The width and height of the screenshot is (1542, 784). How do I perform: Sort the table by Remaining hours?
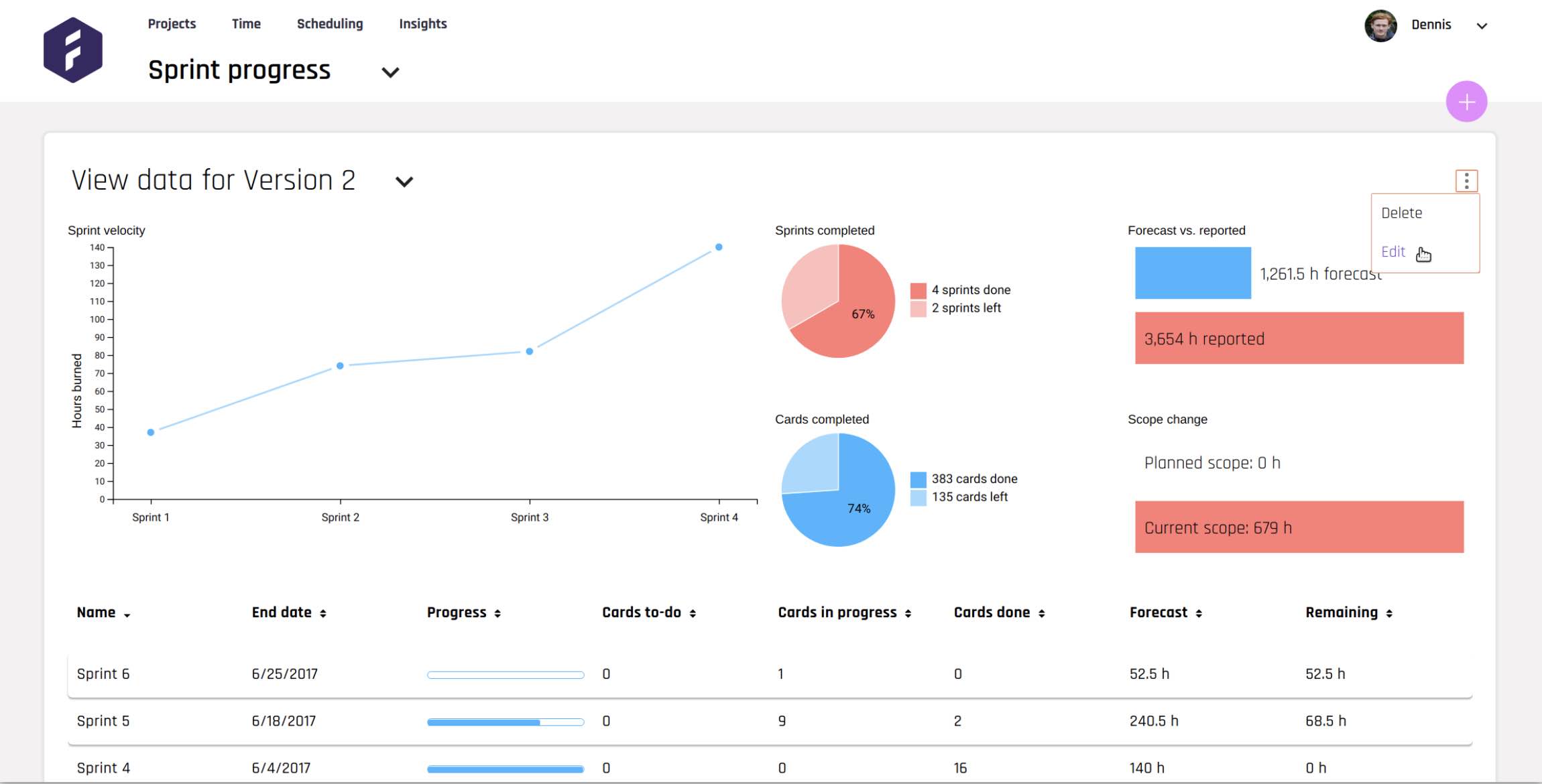1348,612
